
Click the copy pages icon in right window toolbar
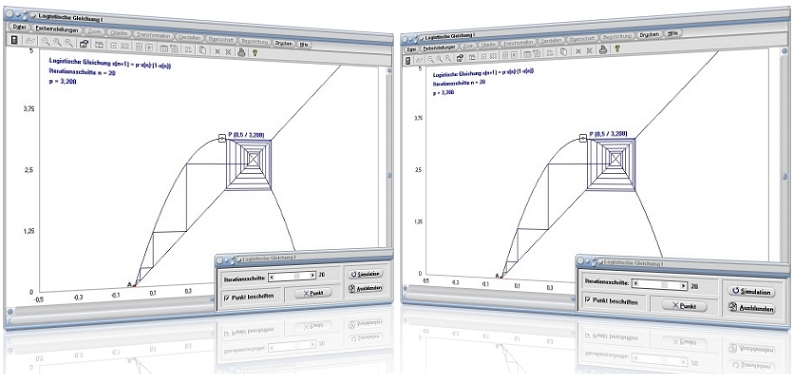click(x=563, y=52)
